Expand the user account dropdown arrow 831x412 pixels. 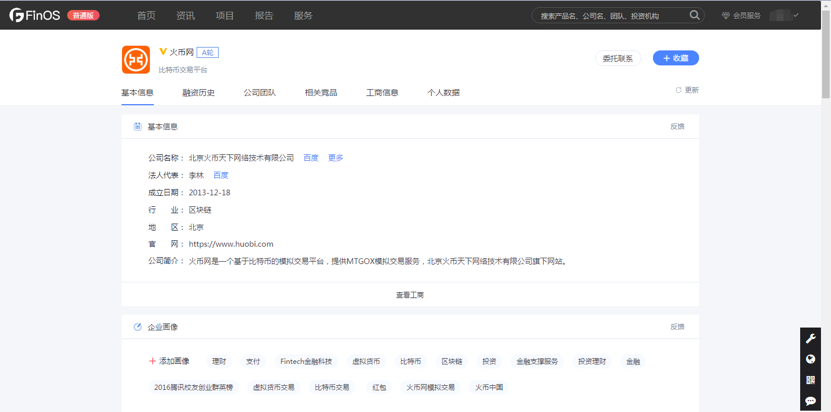[x=796, y=15]
